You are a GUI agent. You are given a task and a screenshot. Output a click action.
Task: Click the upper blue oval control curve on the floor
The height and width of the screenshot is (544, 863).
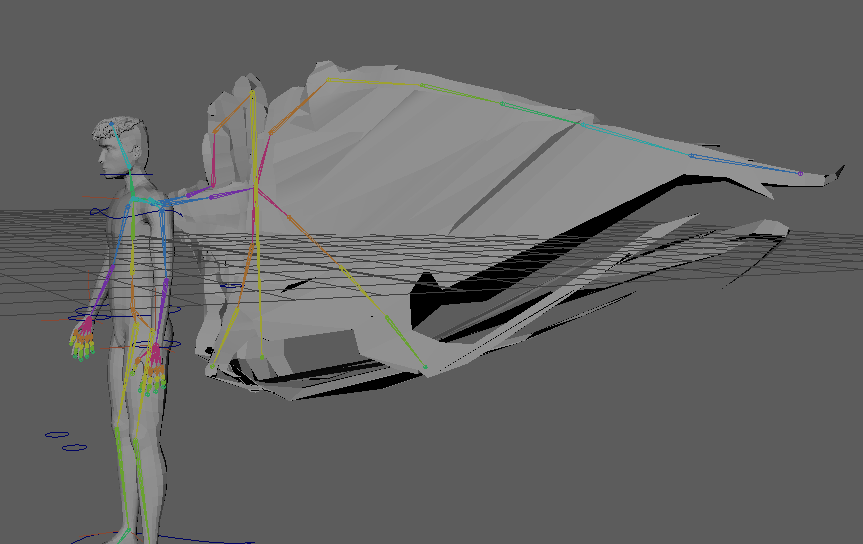pos(59,434)
